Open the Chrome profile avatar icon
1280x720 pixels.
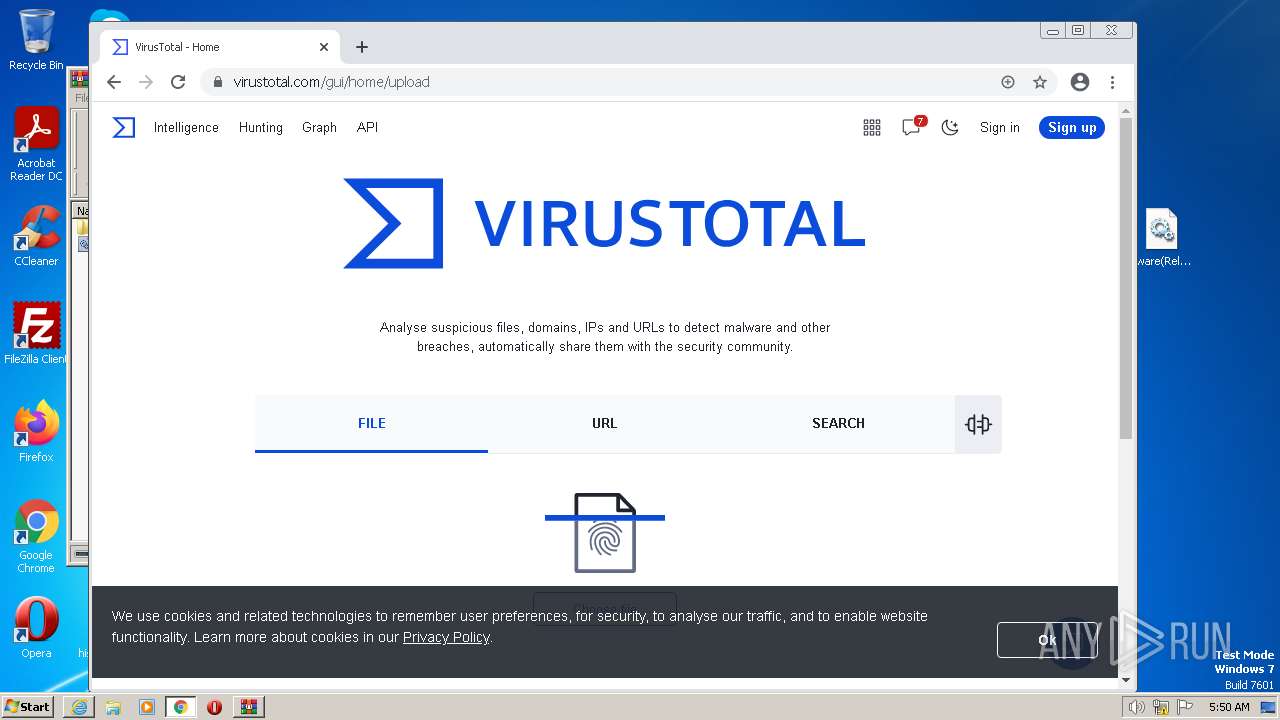(x=1080, y=82)
